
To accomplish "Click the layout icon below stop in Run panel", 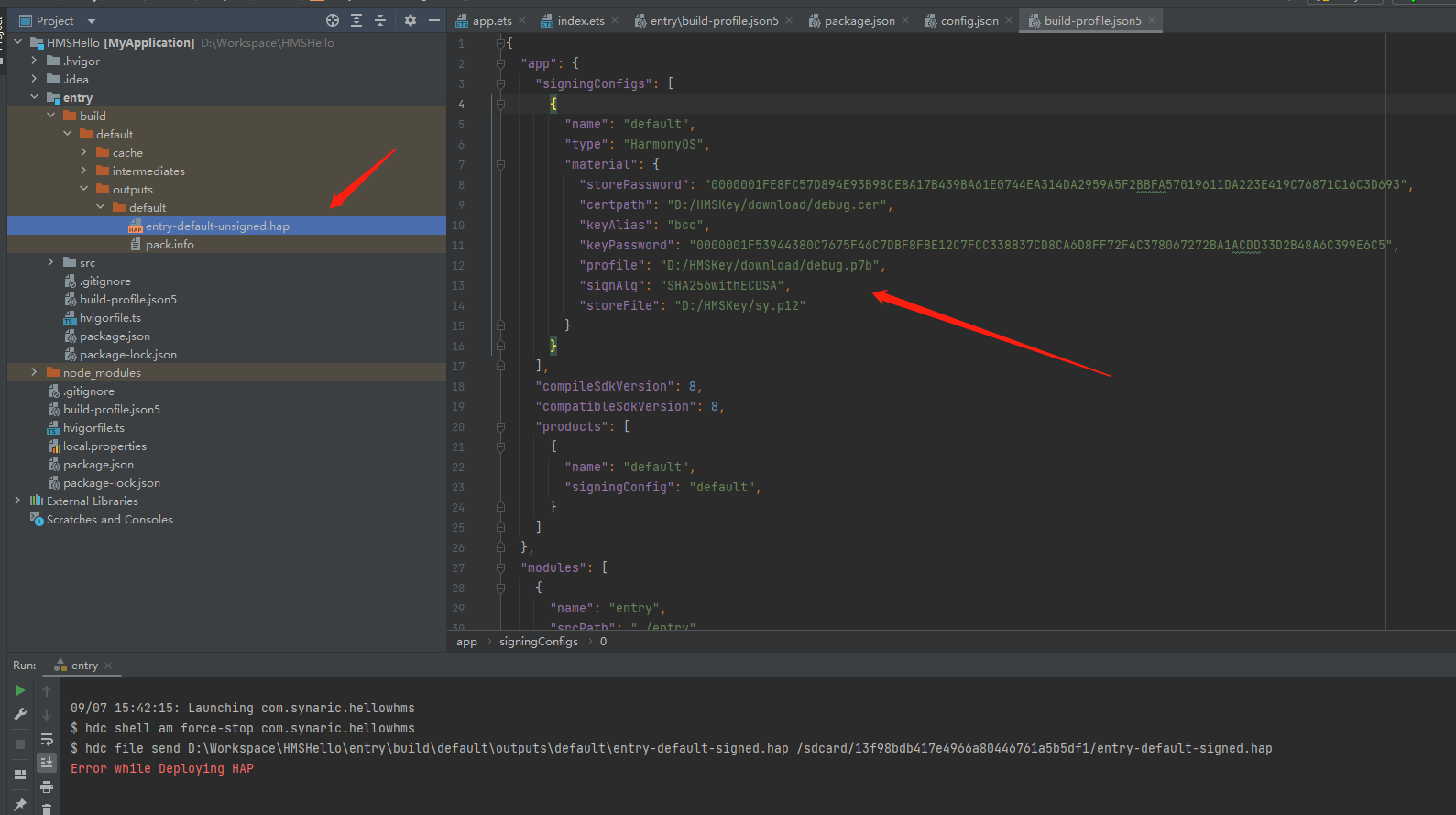I will point(20,775).
